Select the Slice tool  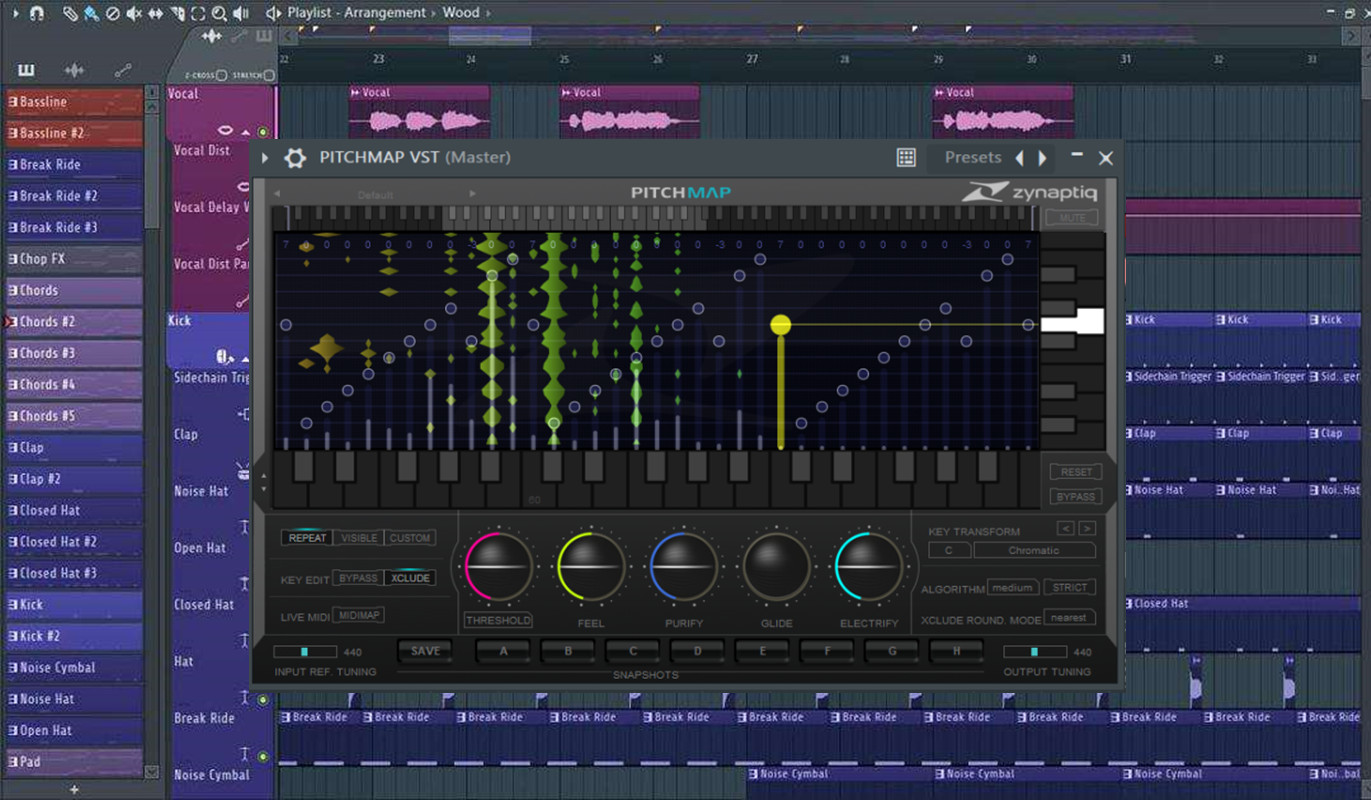point(178,14)
